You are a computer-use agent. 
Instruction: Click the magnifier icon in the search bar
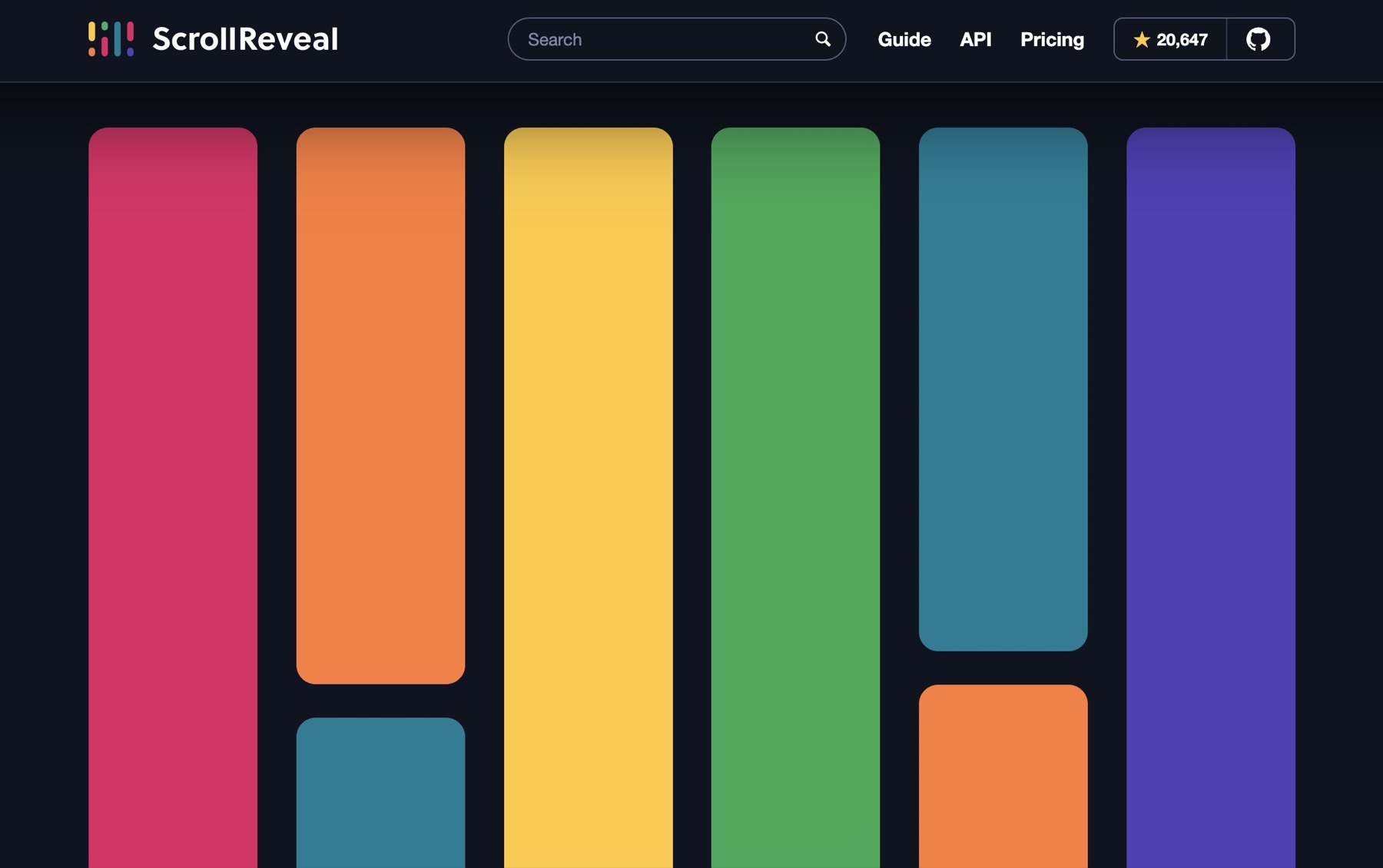pos(822,39)
